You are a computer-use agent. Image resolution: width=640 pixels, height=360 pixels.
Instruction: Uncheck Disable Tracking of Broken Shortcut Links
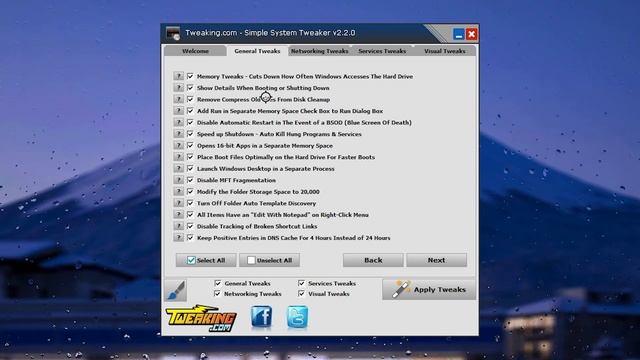pyautogui.click(x=190, y=226)
